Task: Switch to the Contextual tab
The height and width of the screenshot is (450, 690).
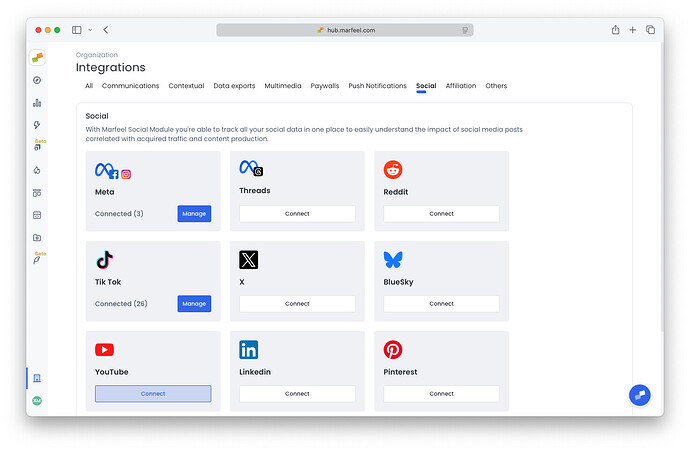Action: tap(186, 86)
